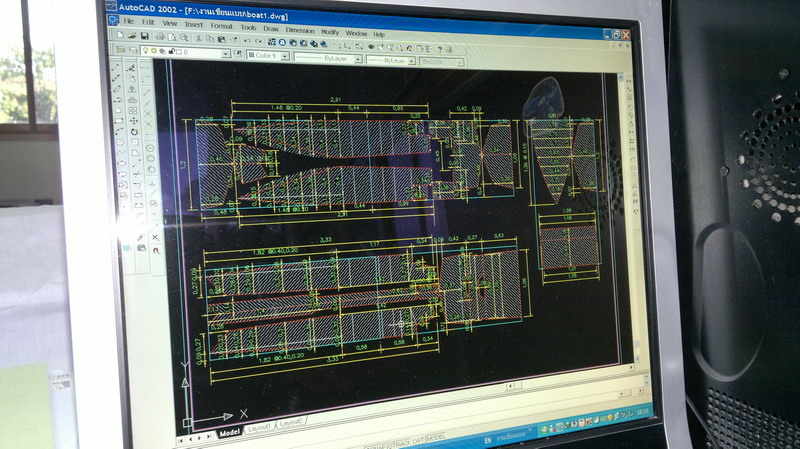The width and height of the screenshot is (800, 449).
Task: Click the 15:15 clock in system tray
Action: pyautogui.click(x=642, y=411)
